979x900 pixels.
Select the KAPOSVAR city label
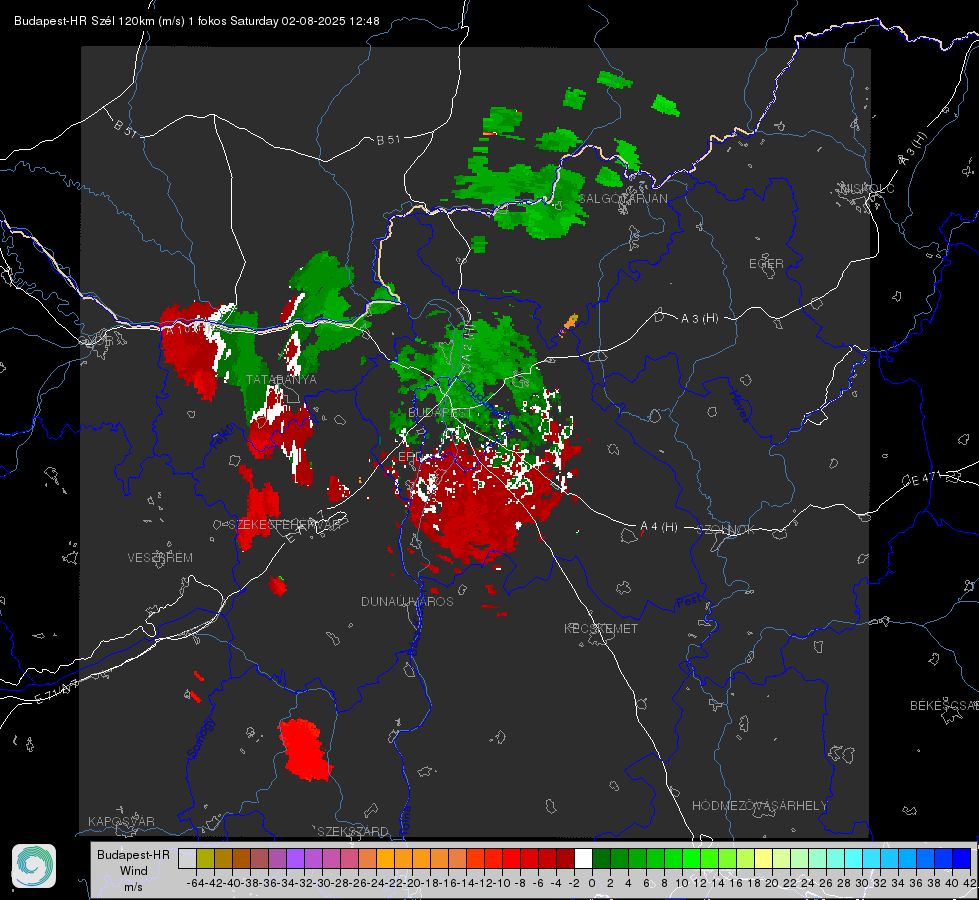pos(121,821)
